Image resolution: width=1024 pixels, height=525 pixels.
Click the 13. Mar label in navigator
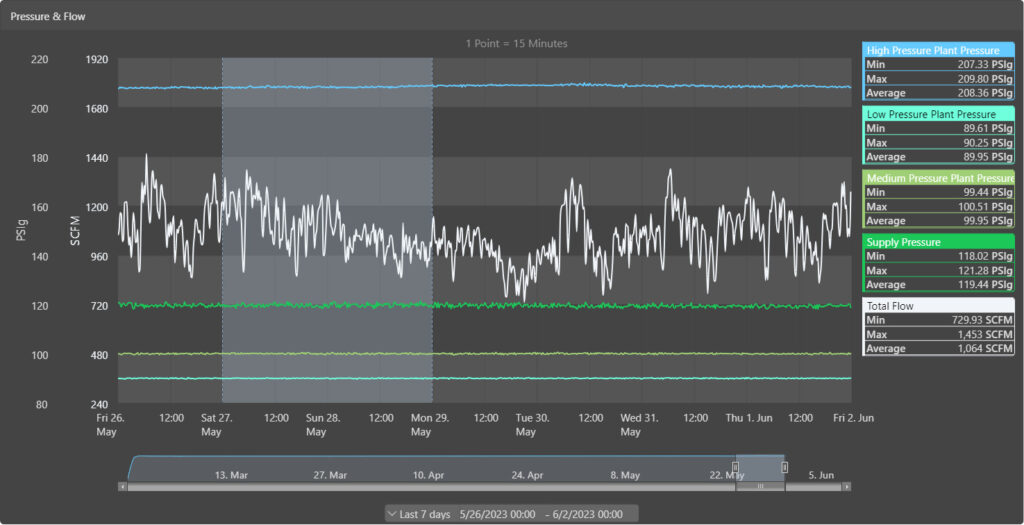pyautogui.click(x=232, y=475)
